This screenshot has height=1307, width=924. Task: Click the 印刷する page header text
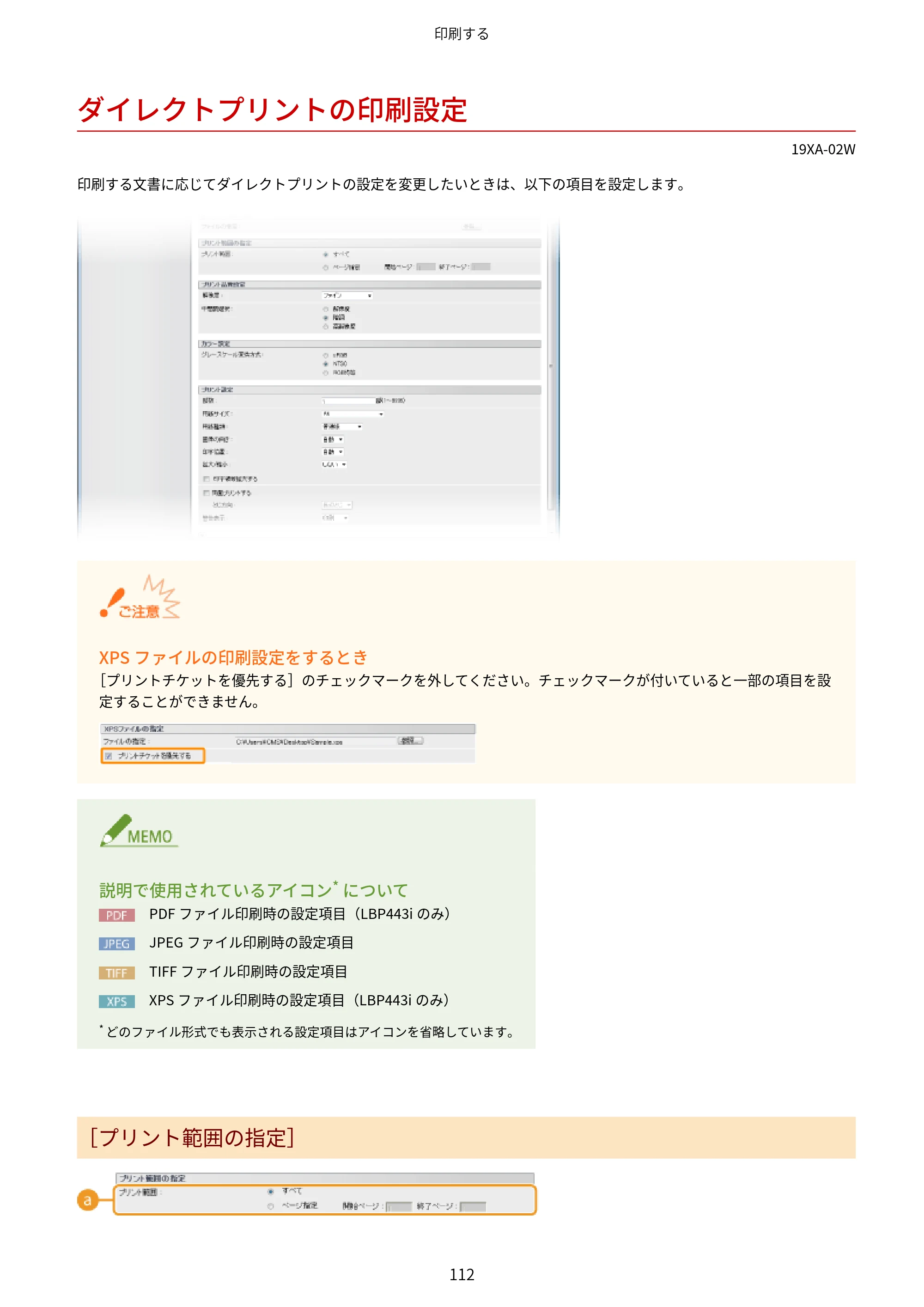(x=462, y=34)
